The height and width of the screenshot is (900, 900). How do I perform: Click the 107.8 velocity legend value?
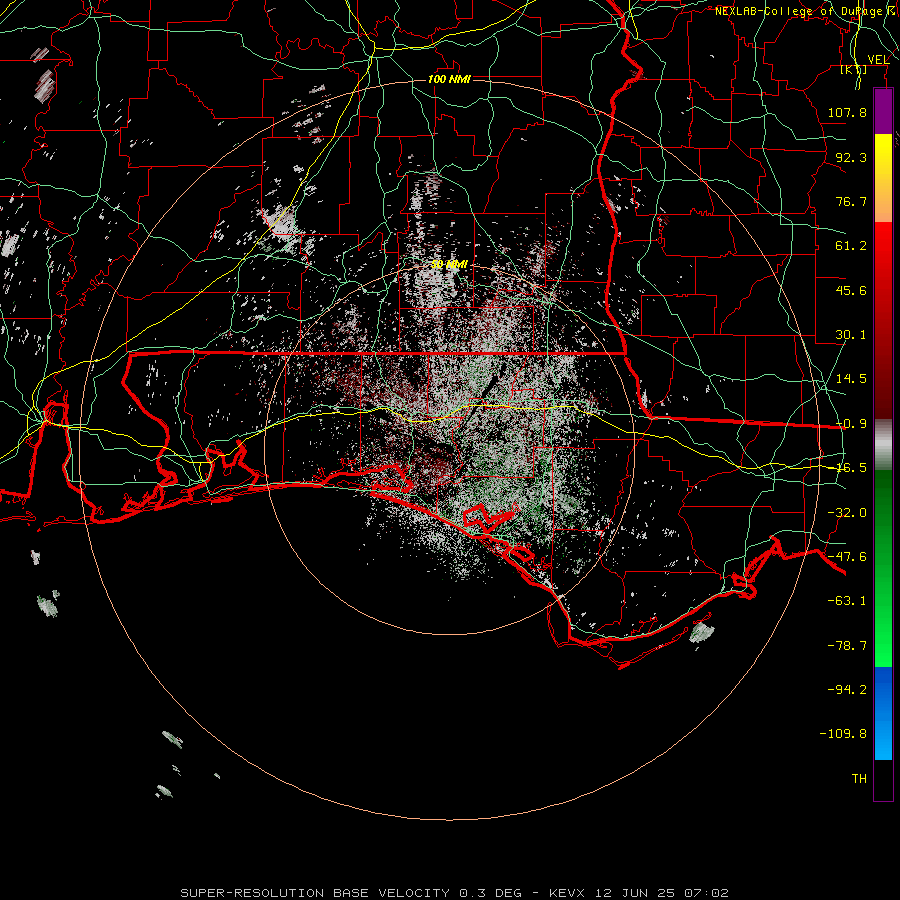847,112
